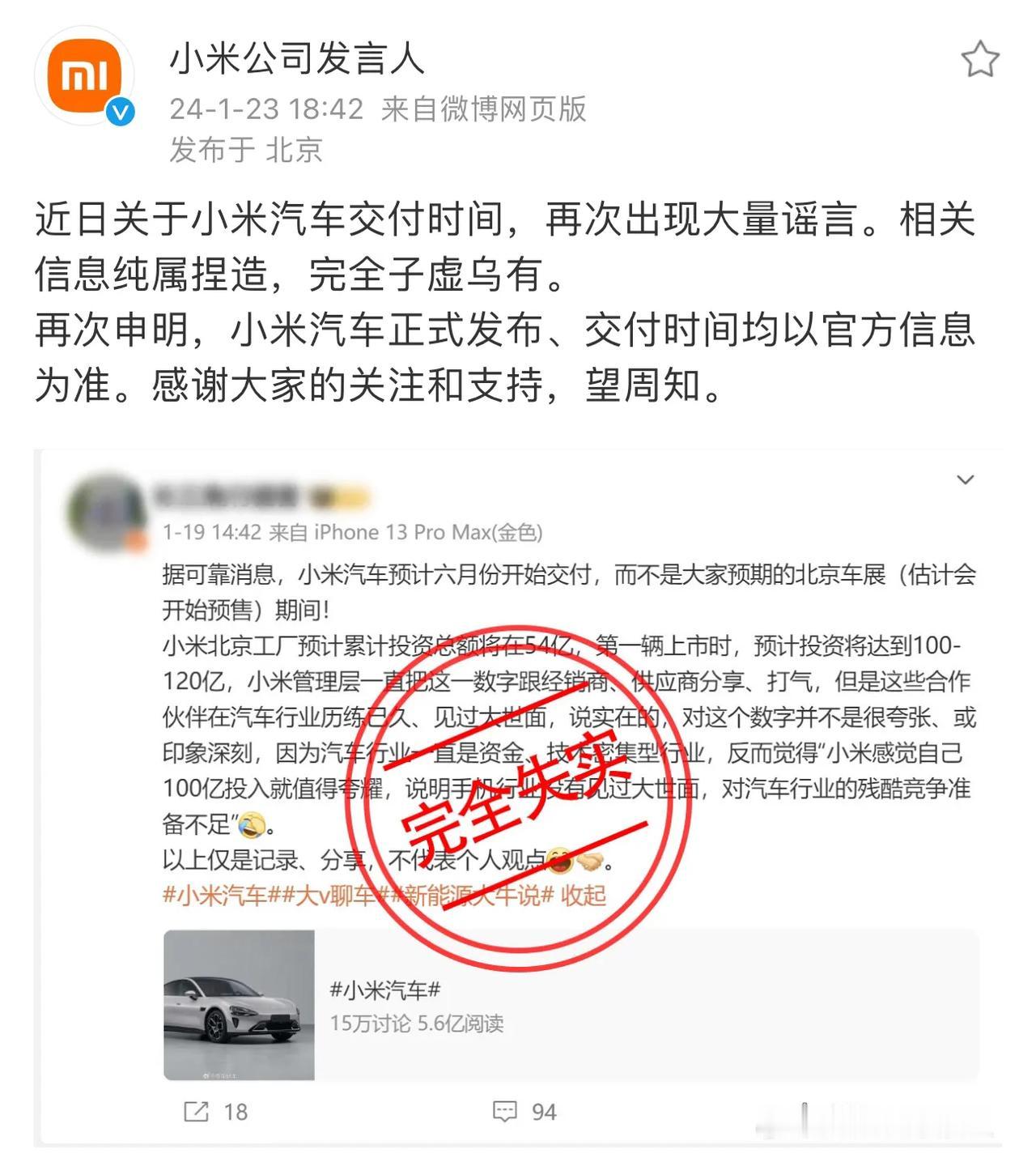Click the repost icon beside 18
Viewport: 1036px width, 1162px height.
coord(196,1111)
